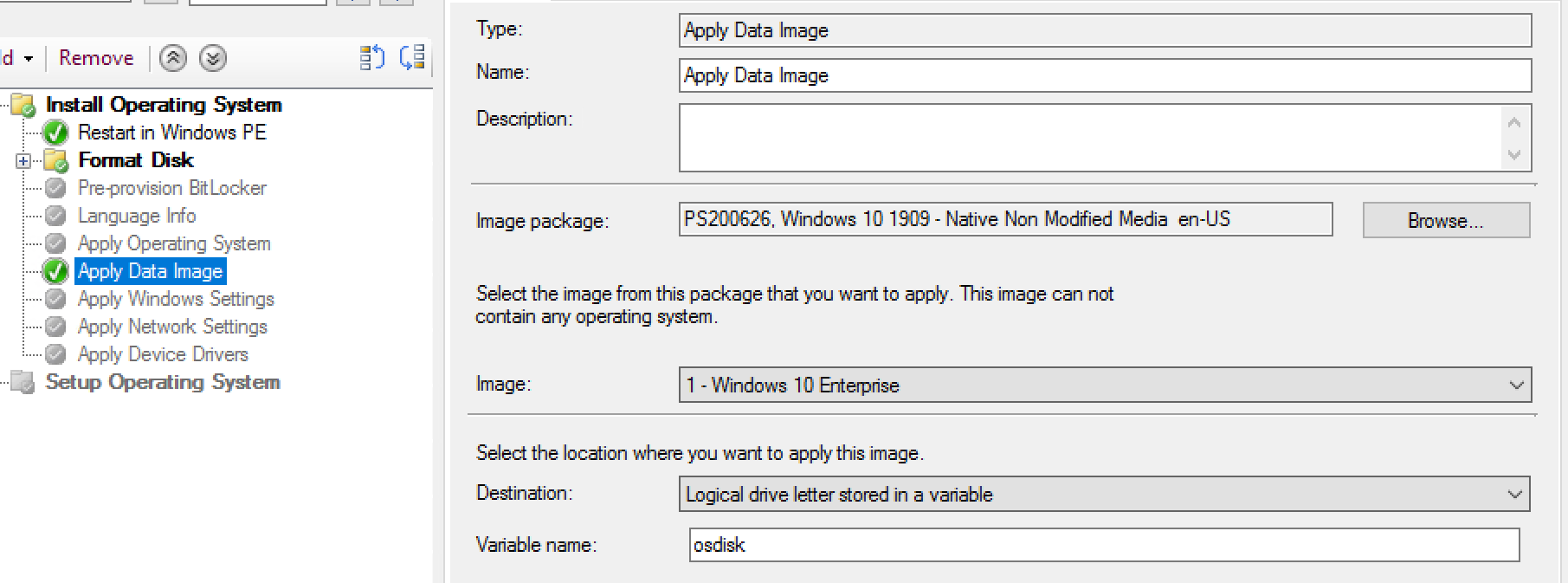Click the move step up arrow icon

click(173, 58)
